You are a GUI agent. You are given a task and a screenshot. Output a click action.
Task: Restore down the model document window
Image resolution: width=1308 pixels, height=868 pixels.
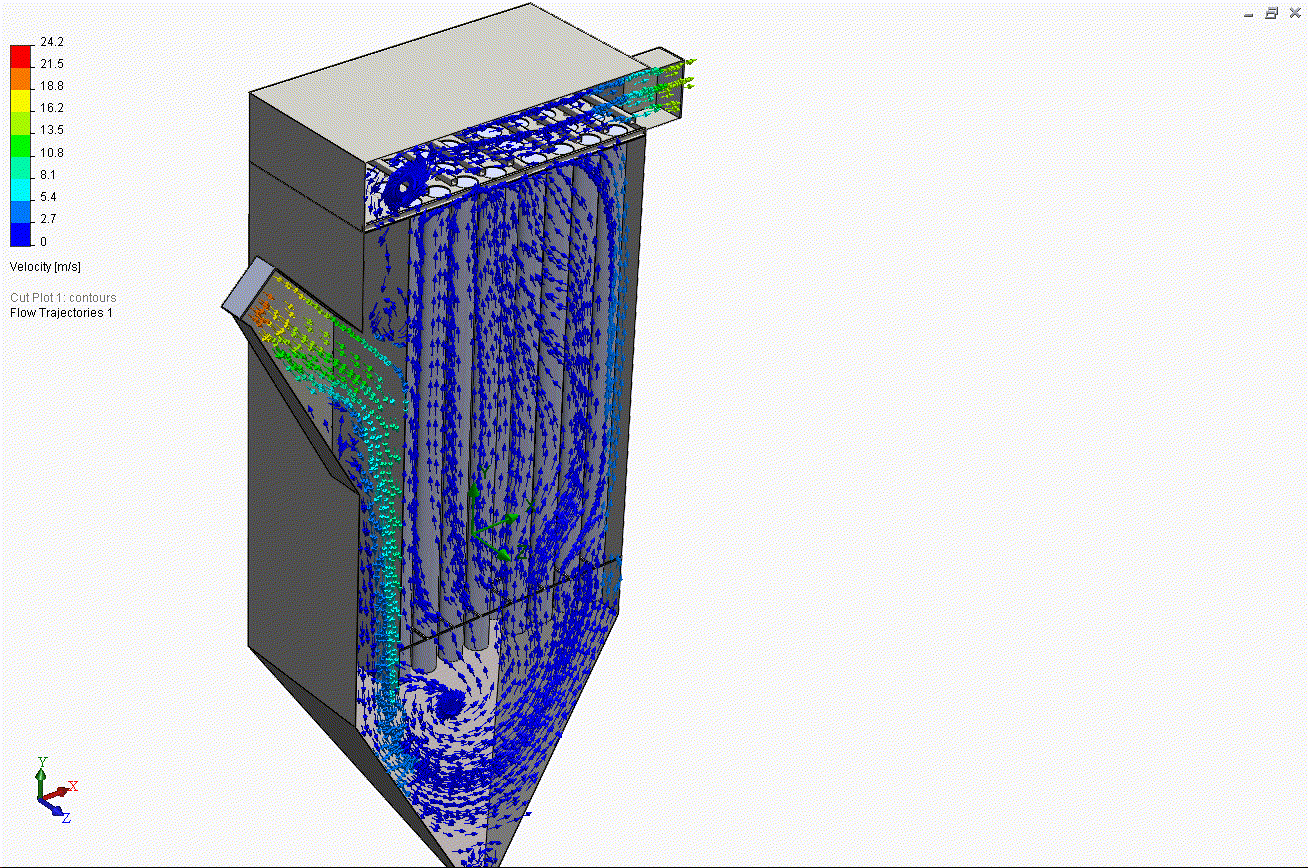click(x=1272, y=13)
